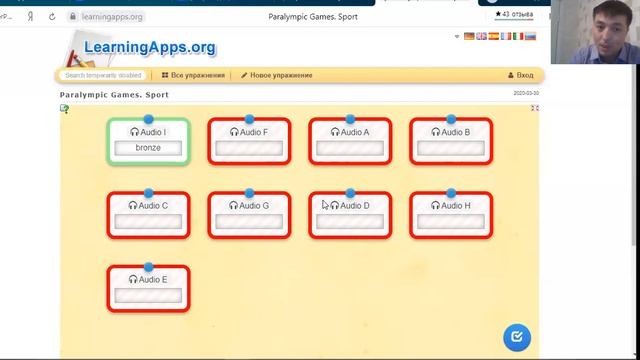Click the answer field under Audio H
Viewport: 640px width, 360px height.
(x=451, y=222)
